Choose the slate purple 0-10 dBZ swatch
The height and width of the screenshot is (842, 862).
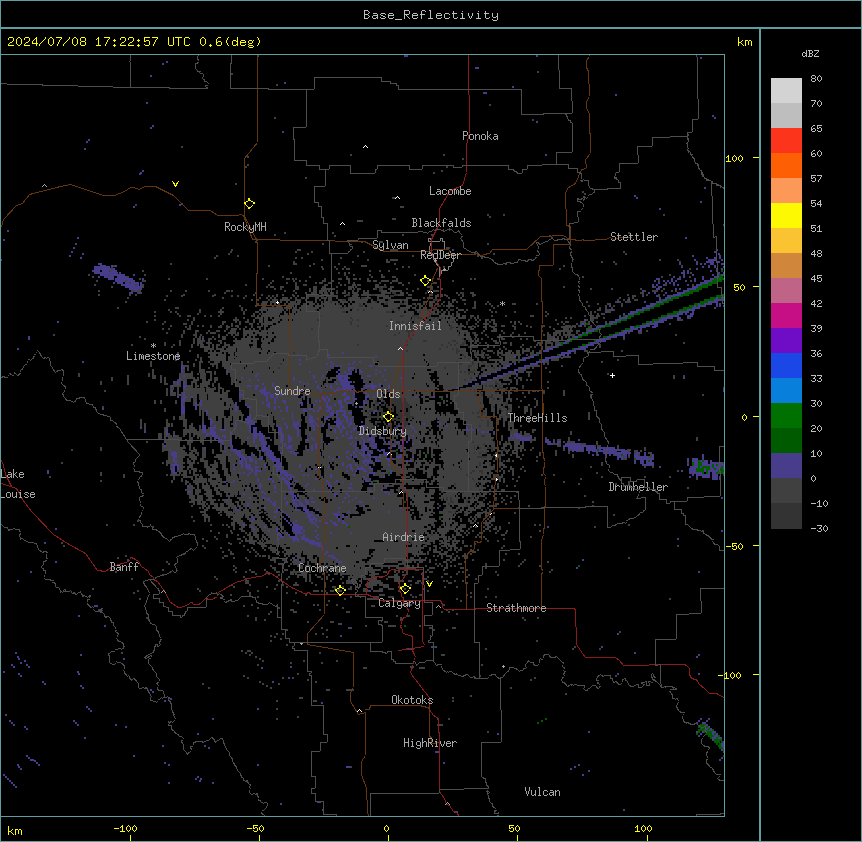point(786,466)
